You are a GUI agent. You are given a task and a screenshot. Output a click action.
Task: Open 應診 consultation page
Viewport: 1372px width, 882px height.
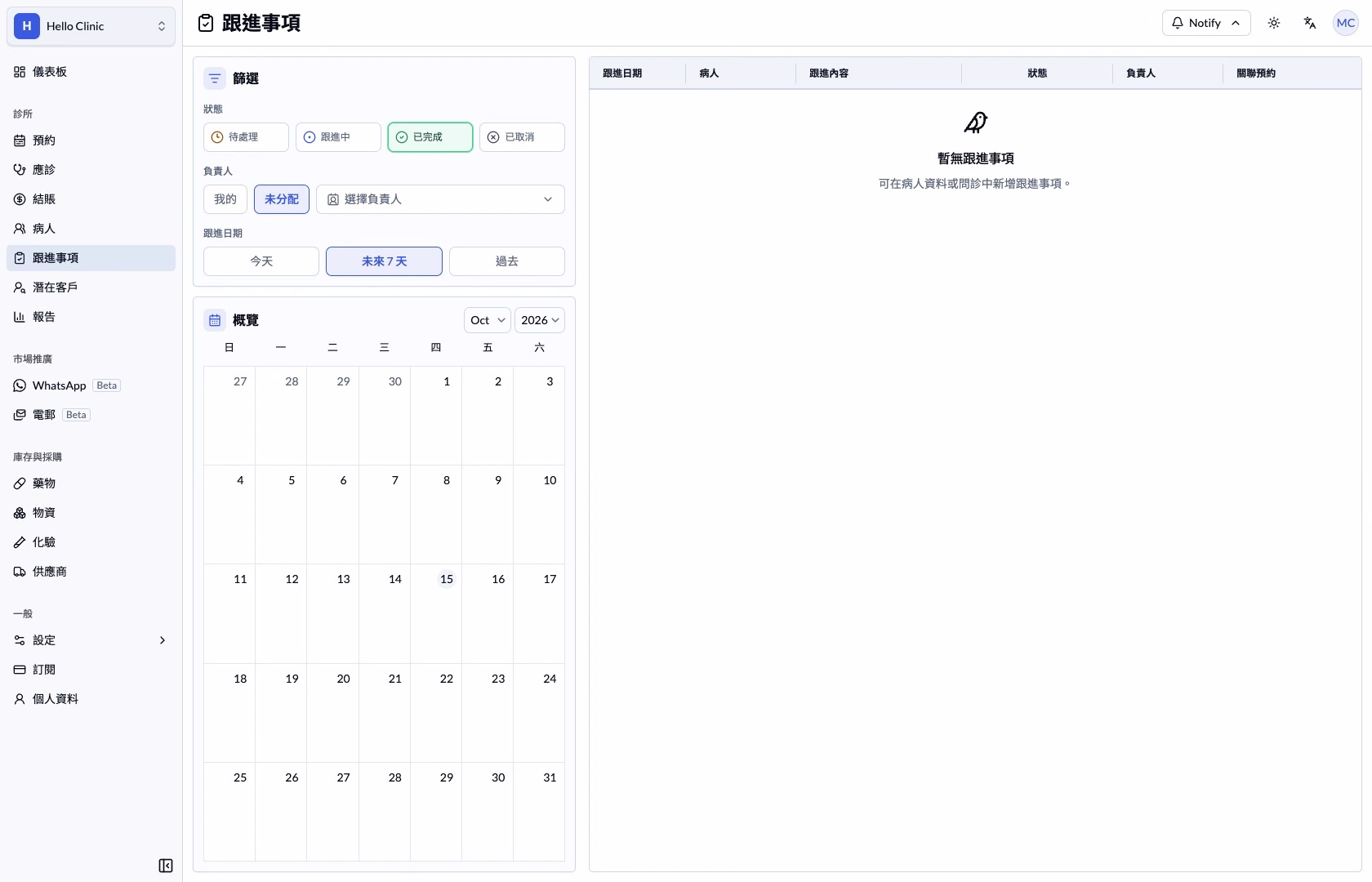91,170
